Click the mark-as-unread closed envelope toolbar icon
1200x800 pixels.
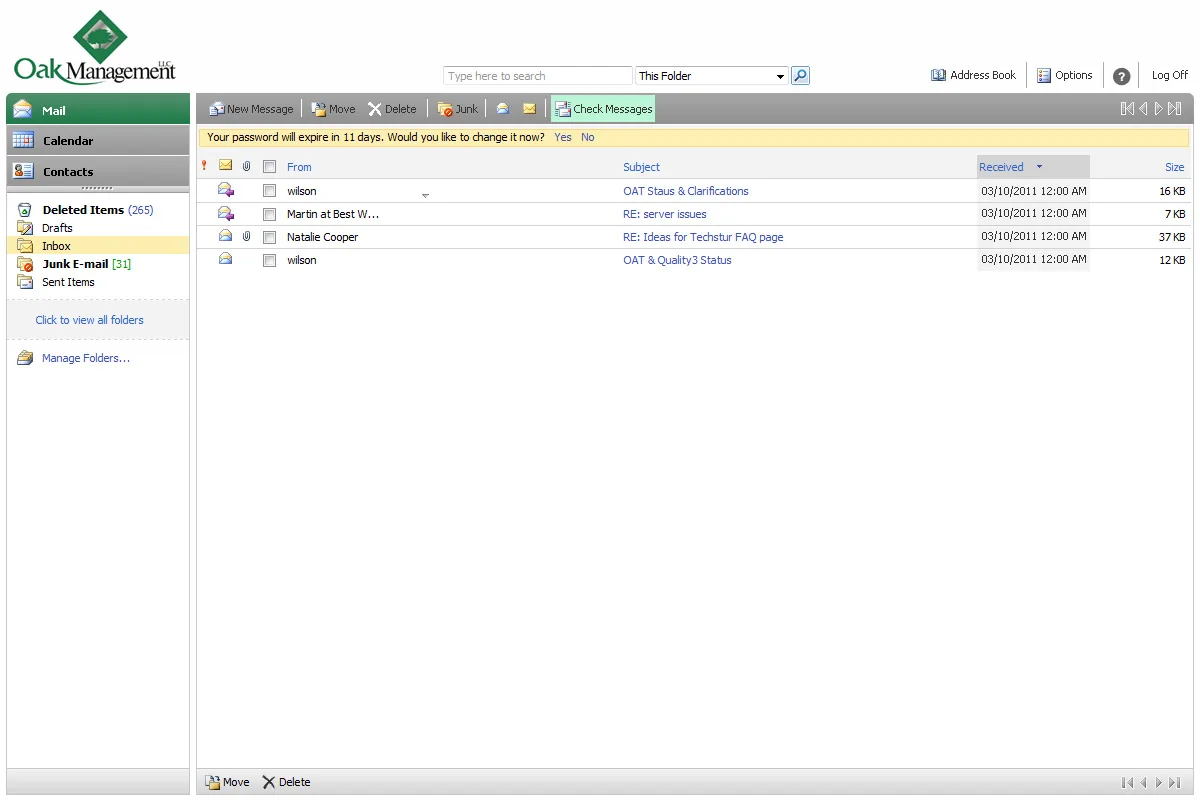529,109
